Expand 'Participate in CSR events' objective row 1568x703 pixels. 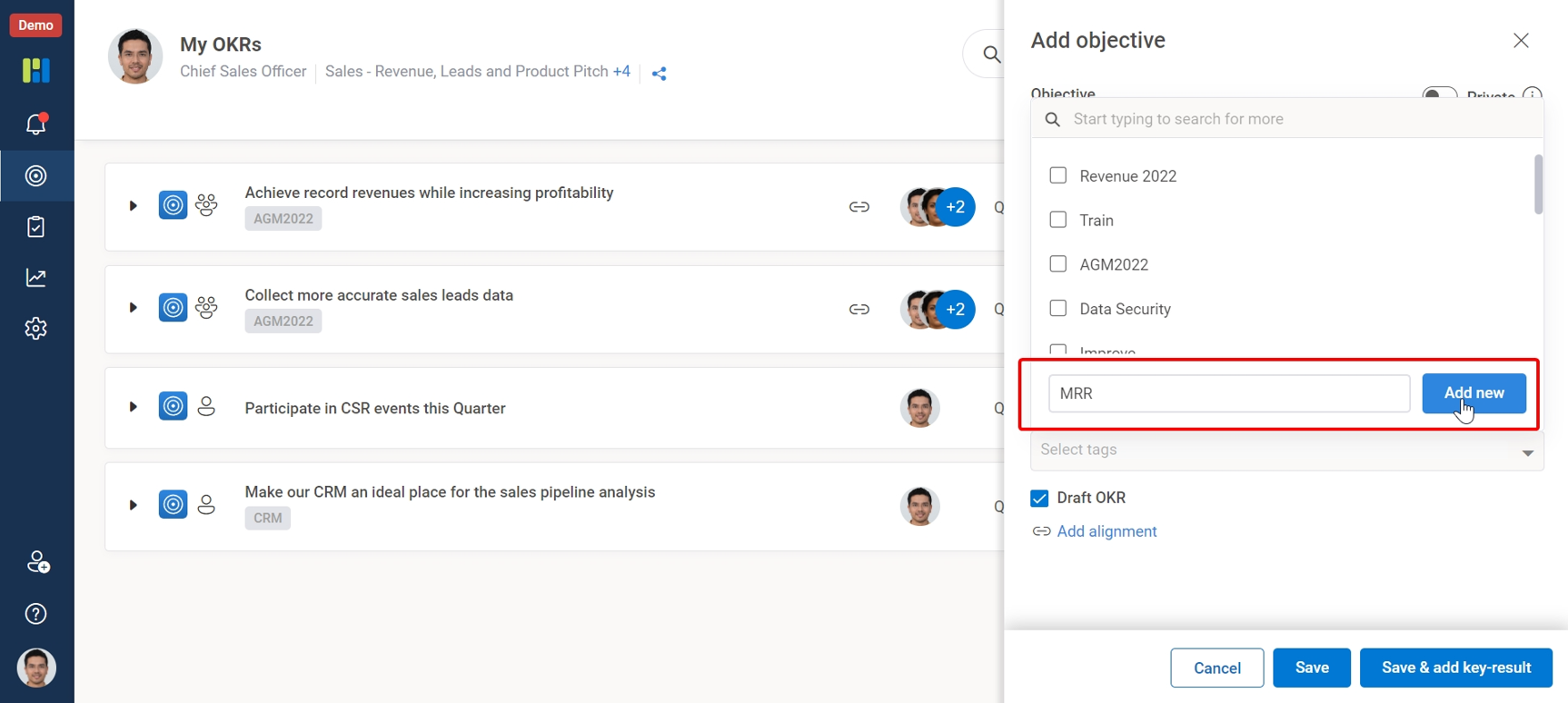pyautogui.click(x=133, y=407)
